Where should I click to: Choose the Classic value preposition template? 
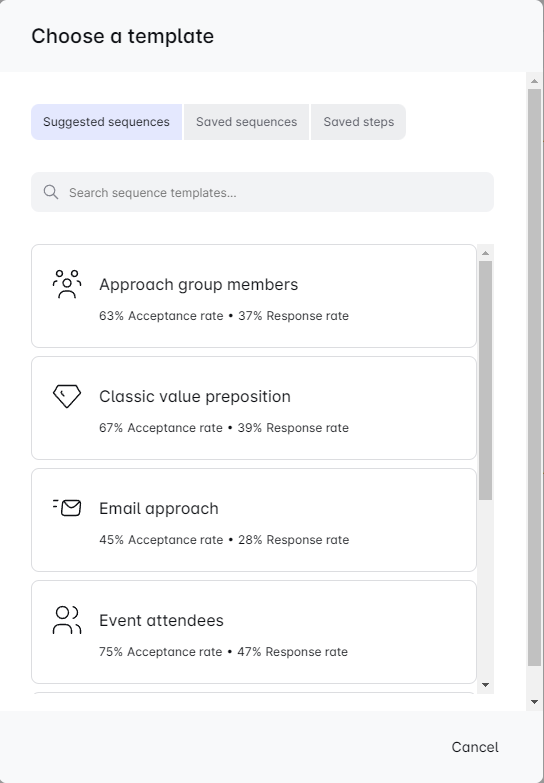click(254, 408)
